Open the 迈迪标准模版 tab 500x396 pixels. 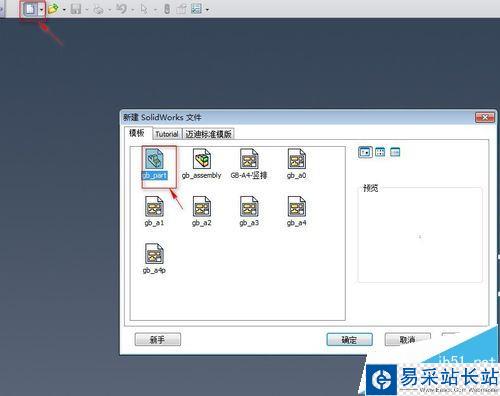208,134
